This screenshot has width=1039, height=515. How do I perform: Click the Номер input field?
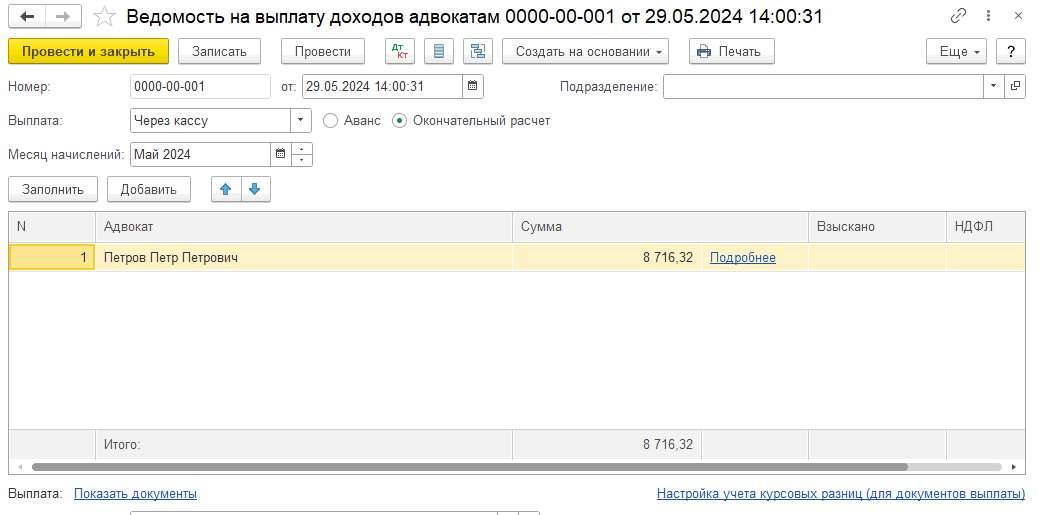click(200, 87)
